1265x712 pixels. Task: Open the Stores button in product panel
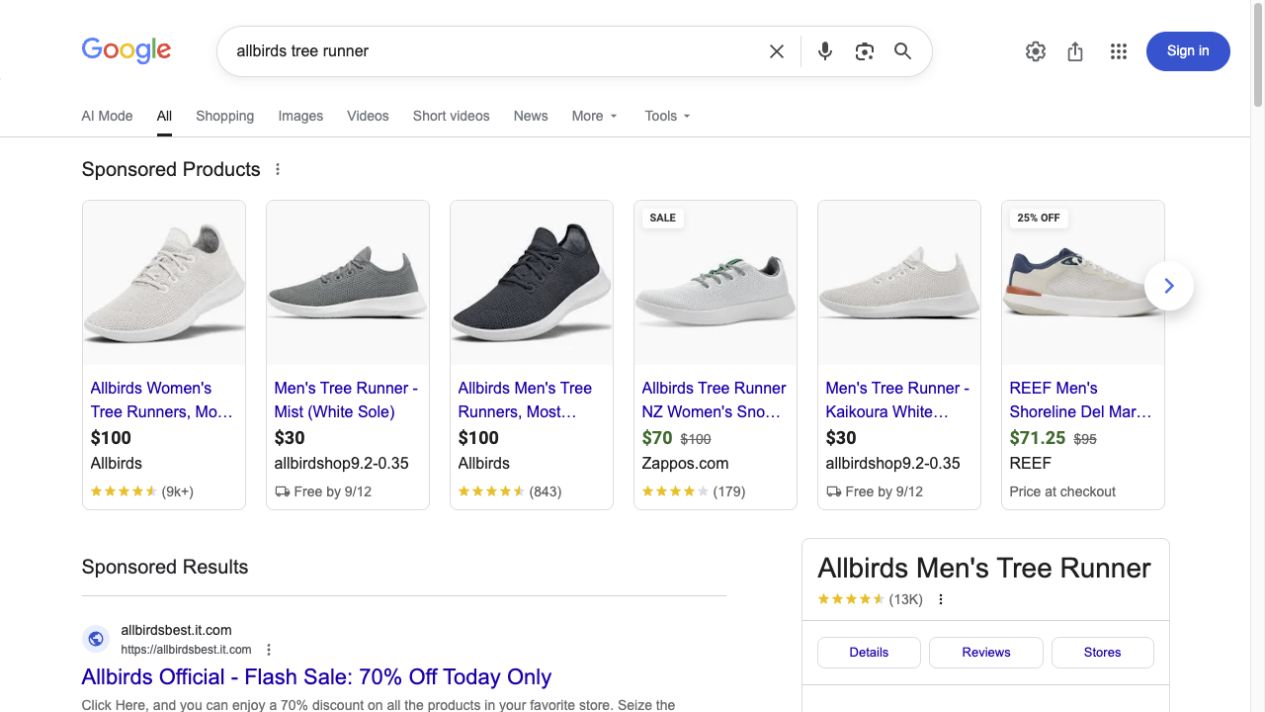click(1102, 652)
